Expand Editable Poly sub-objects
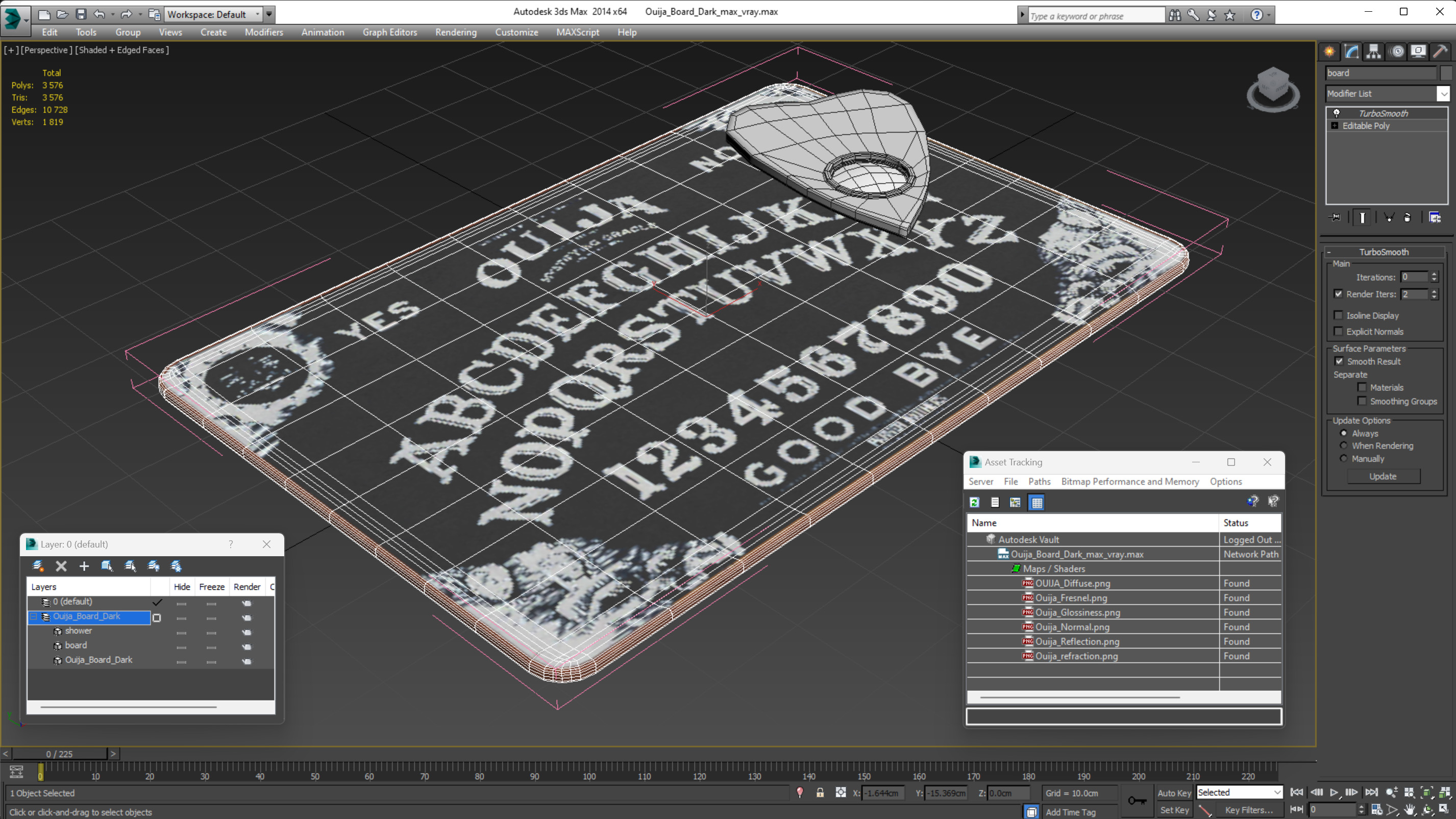Screen dimensions: 1456x819 [1335, 126]
